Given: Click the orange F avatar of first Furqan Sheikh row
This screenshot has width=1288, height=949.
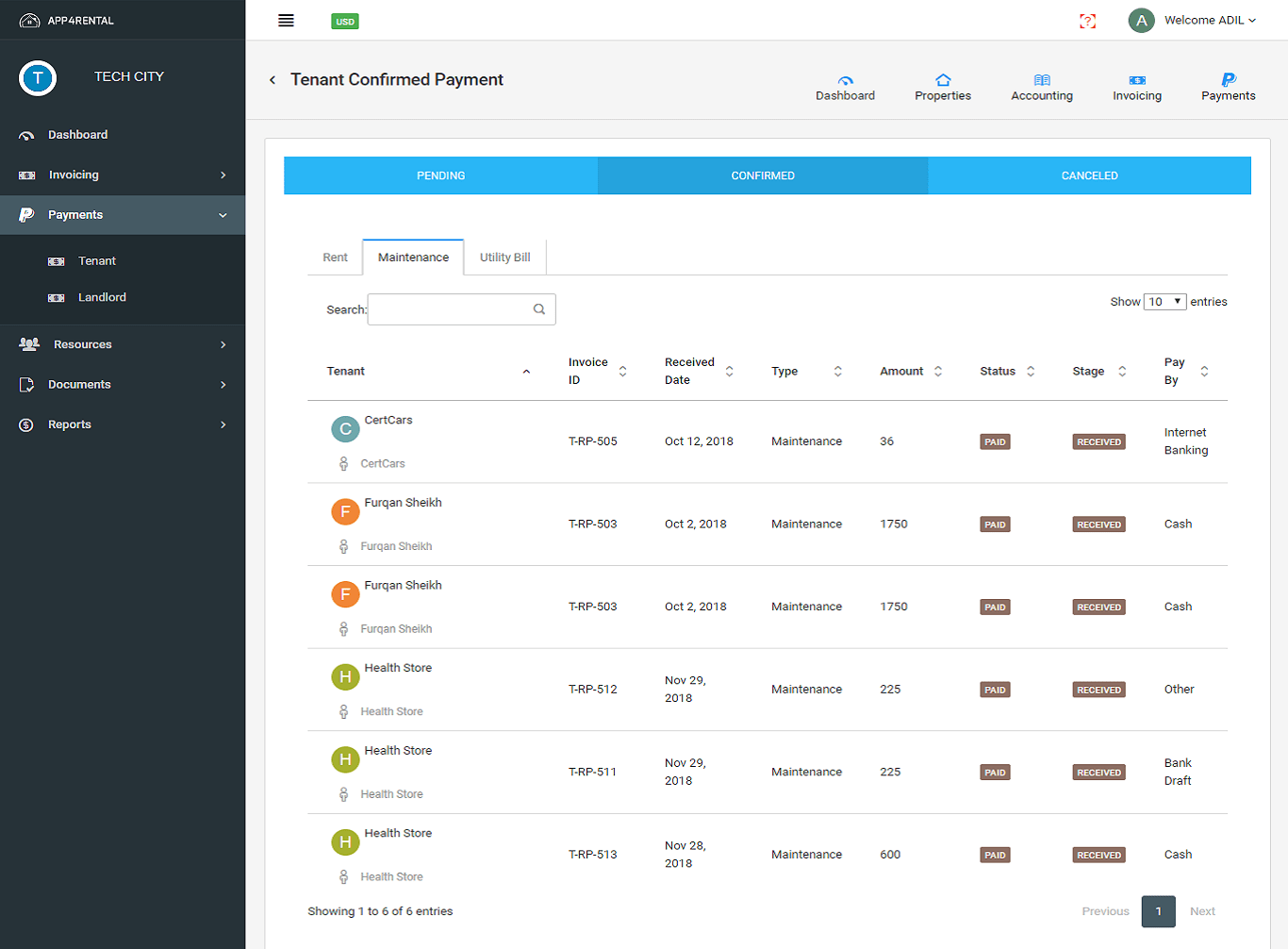Looking at the screenshot, I should (x=345, y=512).
